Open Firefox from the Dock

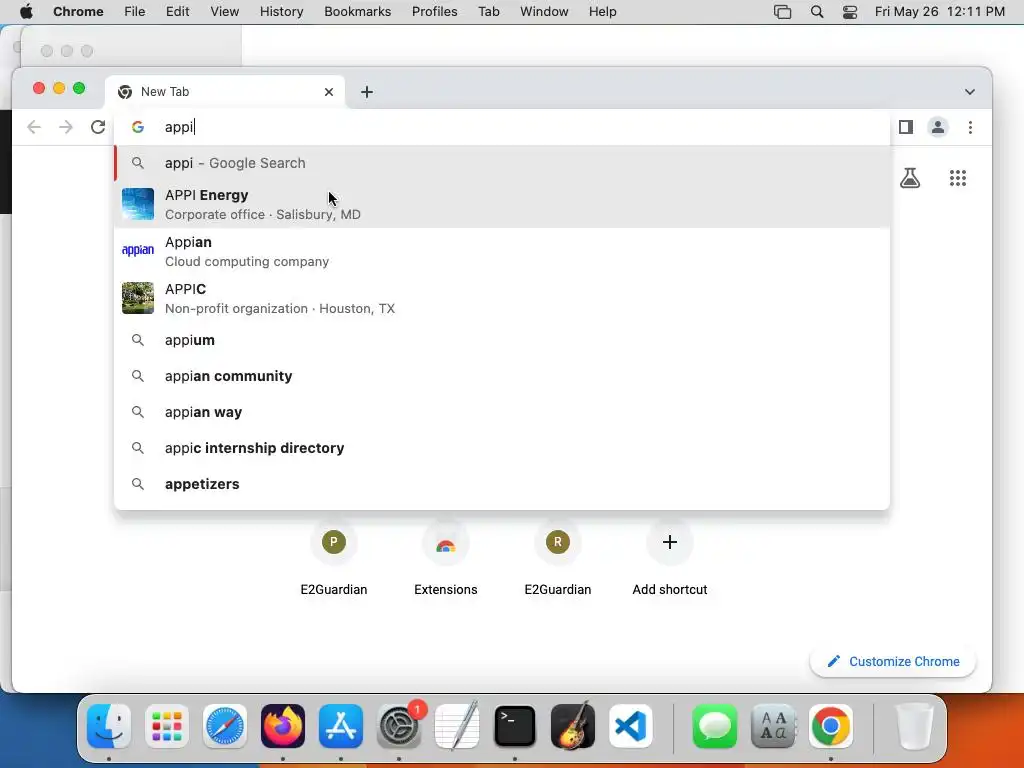(283, 726)
